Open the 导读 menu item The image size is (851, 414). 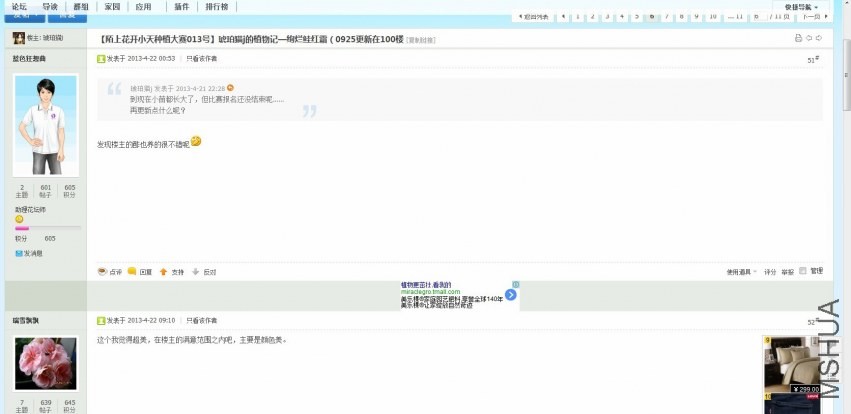point(50,7)
